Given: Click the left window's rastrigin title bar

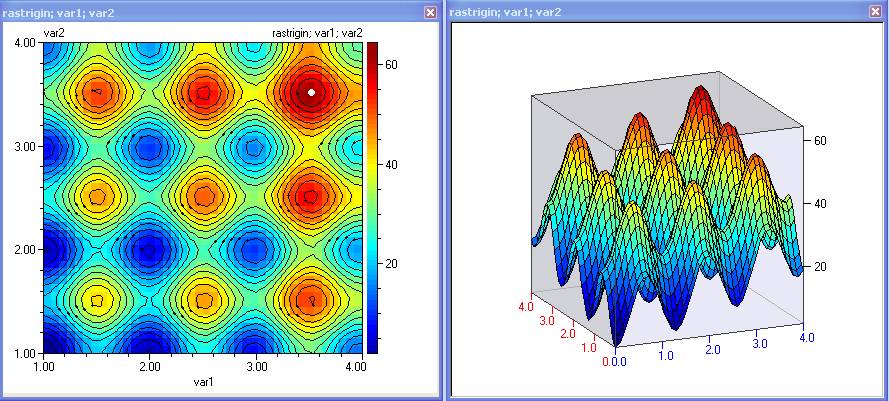Looking at the screenshot, I should (x=200, y=12).
